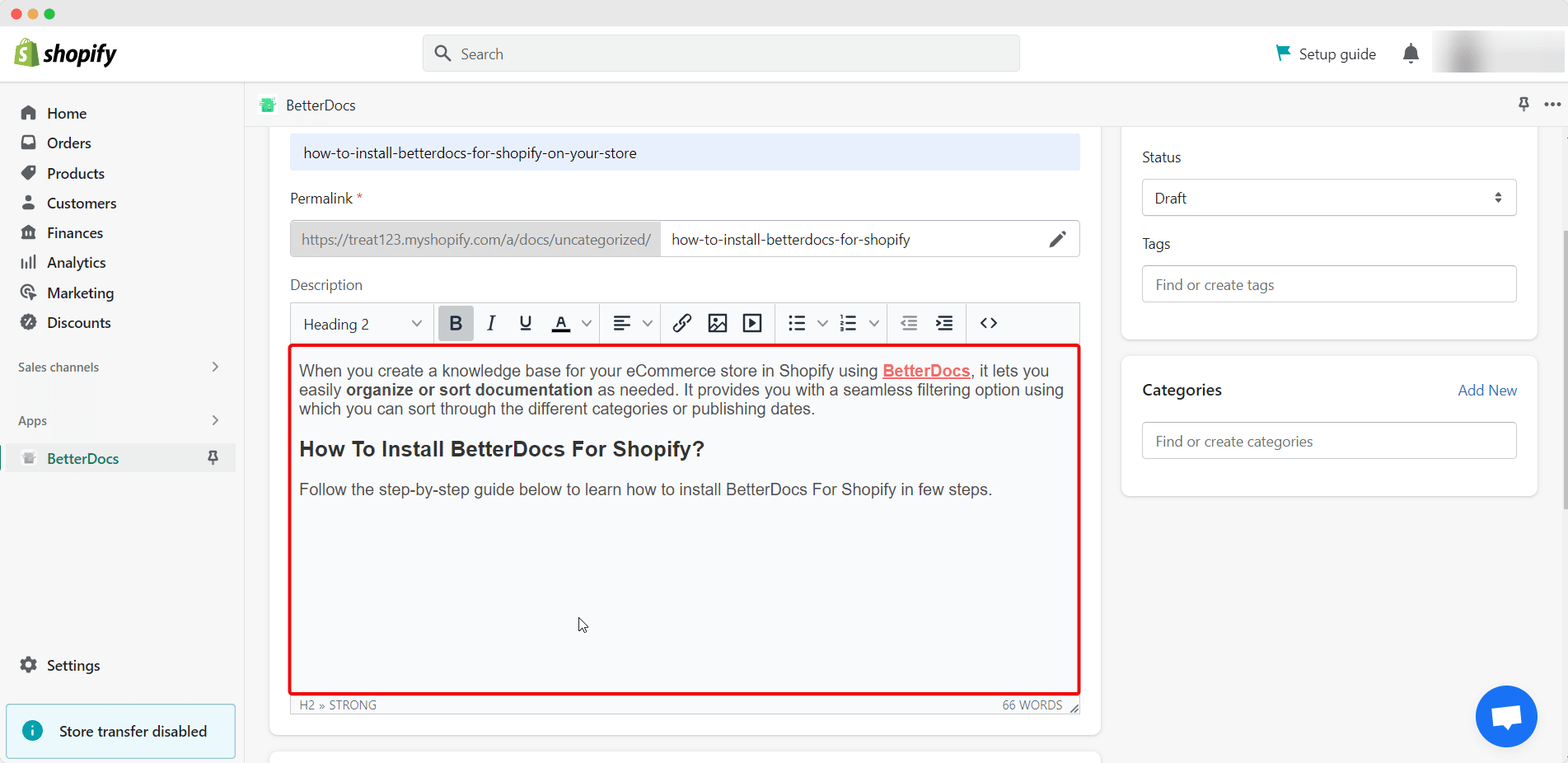Click the Shopify logo
1568x763 pixels.
tap(65, 54)
